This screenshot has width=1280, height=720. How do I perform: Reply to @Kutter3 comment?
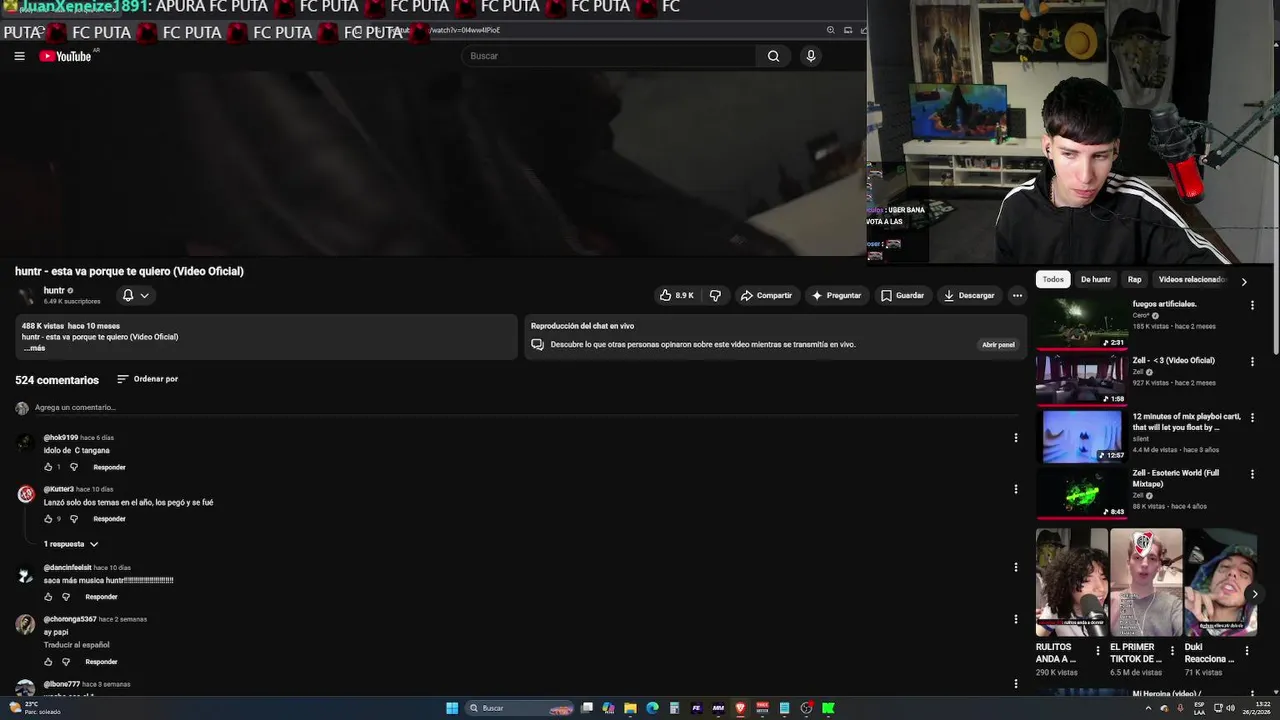[x=109, y=519]
